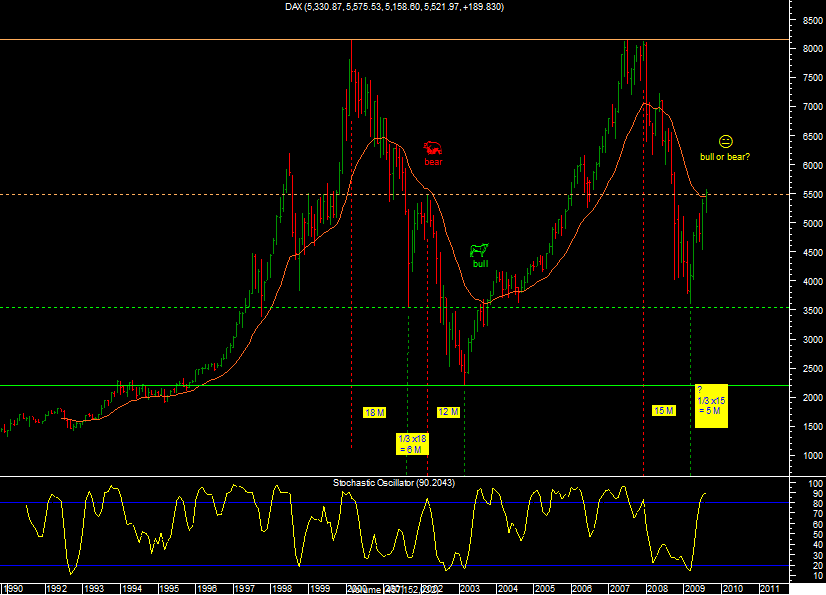Select the '15 M' yellow label
The image size is (826, 595).
tap(663, 411)
